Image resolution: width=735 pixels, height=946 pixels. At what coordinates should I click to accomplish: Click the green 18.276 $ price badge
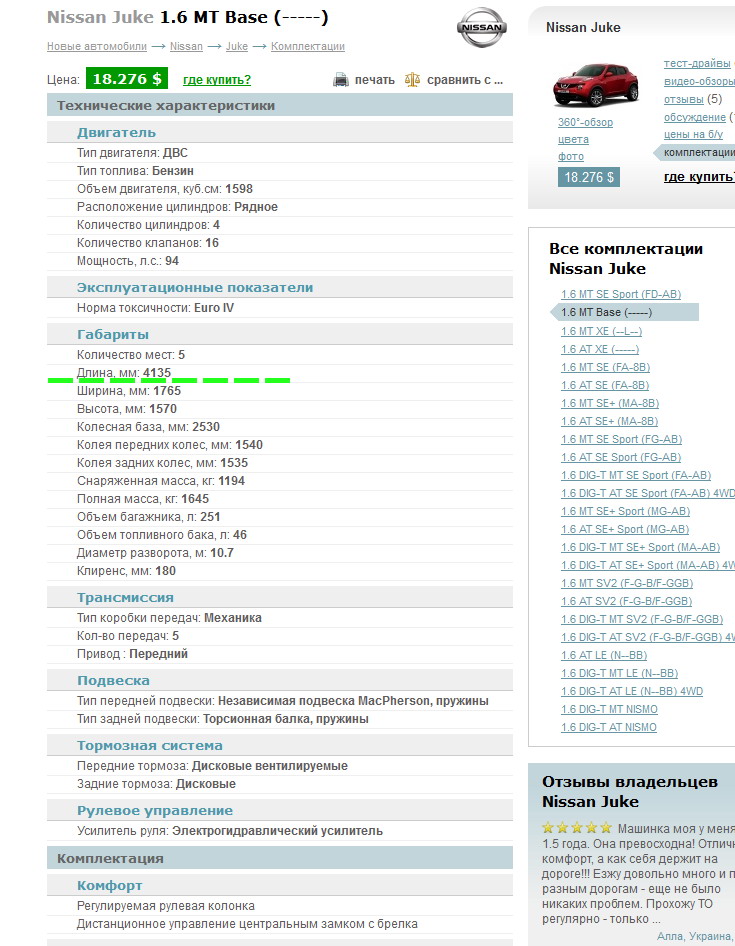coord(126,79)
